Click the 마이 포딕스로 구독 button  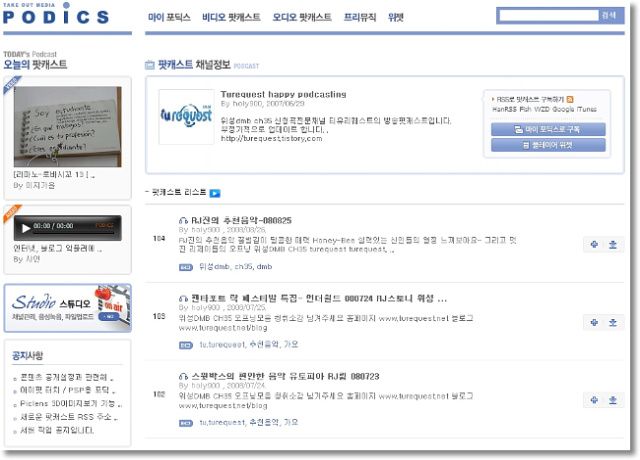548,129
